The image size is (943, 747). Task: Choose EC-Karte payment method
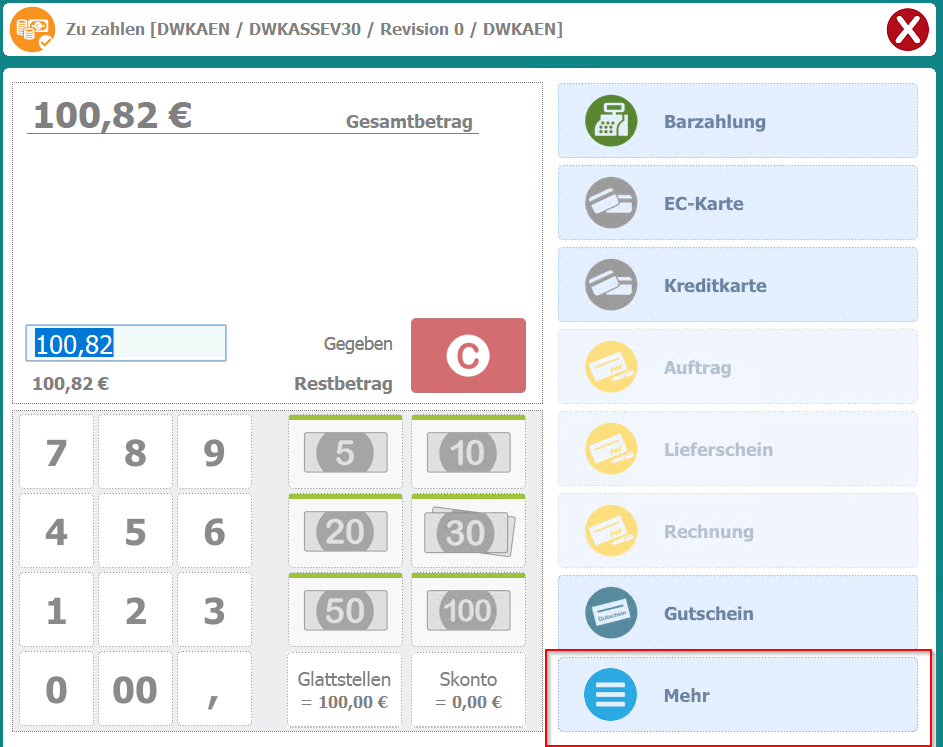tap(737, 203)
